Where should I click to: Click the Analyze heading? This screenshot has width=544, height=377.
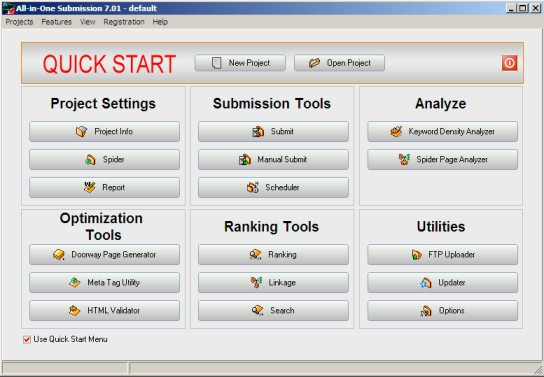[441, 104]
